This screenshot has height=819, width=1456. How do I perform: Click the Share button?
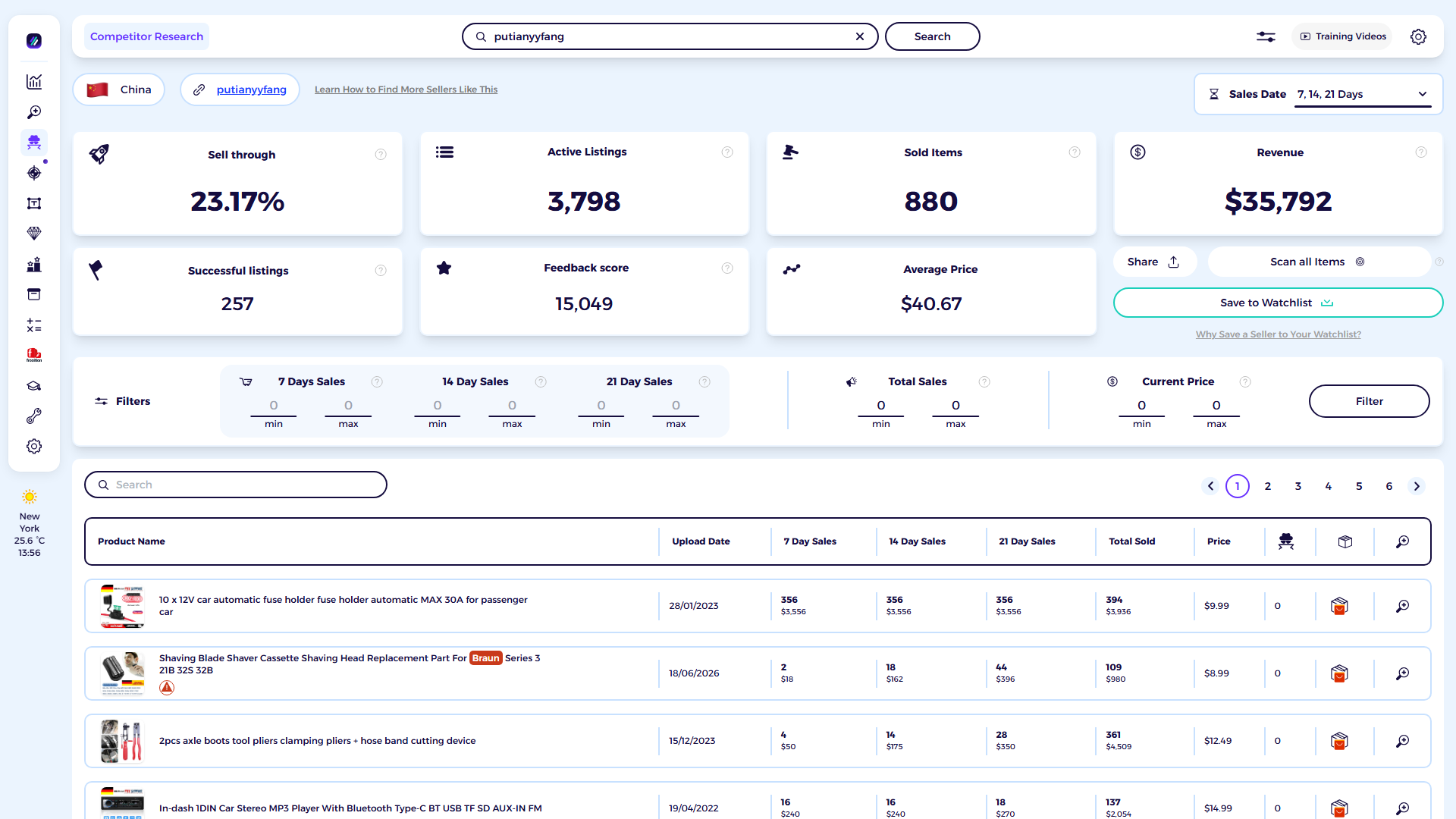(1154, 262)
